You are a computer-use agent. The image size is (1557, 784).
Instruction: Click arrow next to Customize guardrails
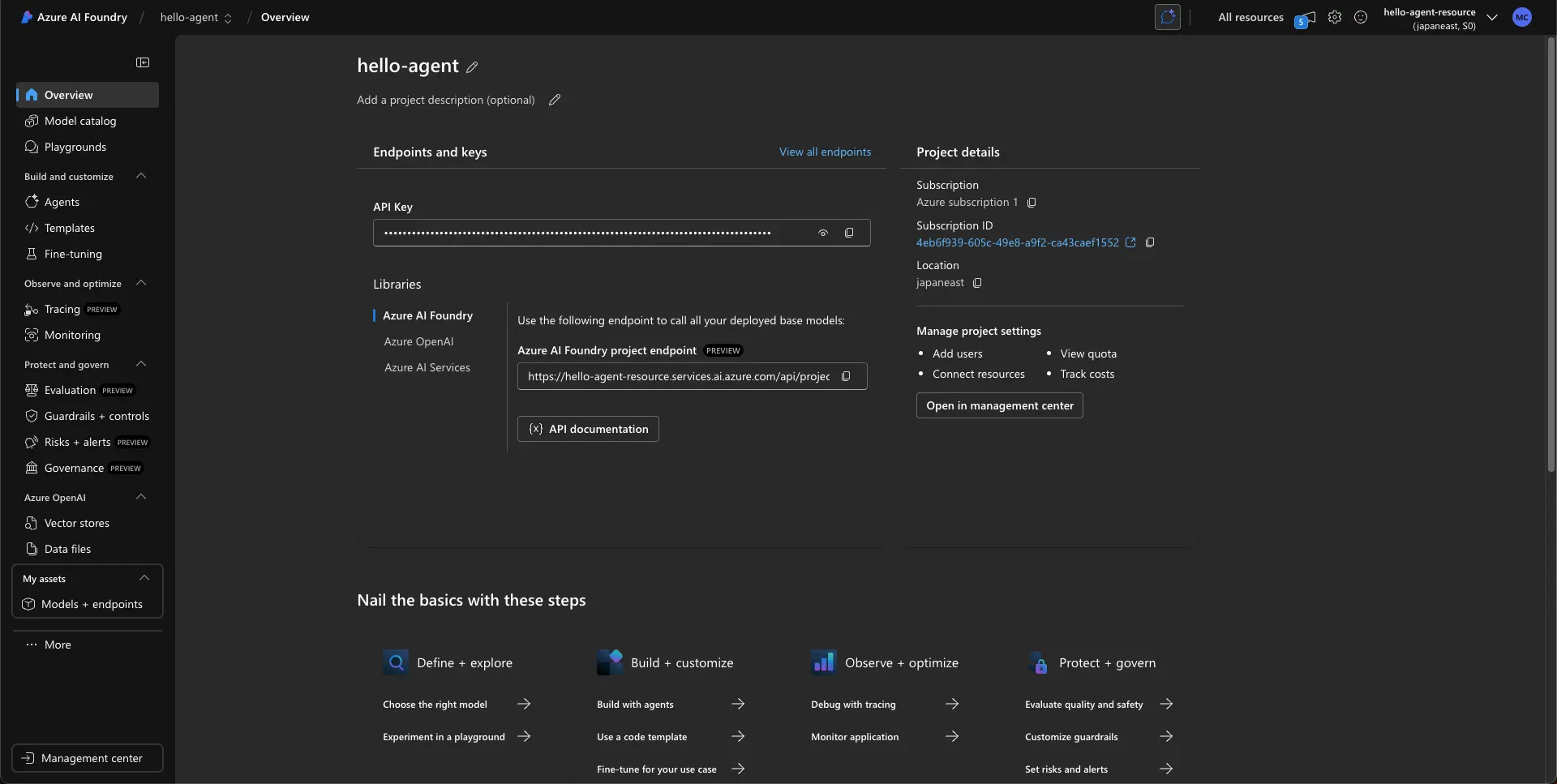pos(1166,736)
